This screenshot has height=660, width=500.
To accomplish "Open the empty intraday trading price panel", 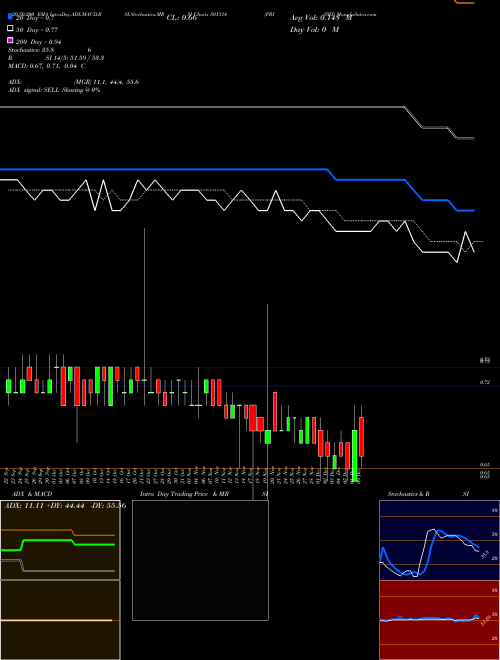I will coord(200,560).
